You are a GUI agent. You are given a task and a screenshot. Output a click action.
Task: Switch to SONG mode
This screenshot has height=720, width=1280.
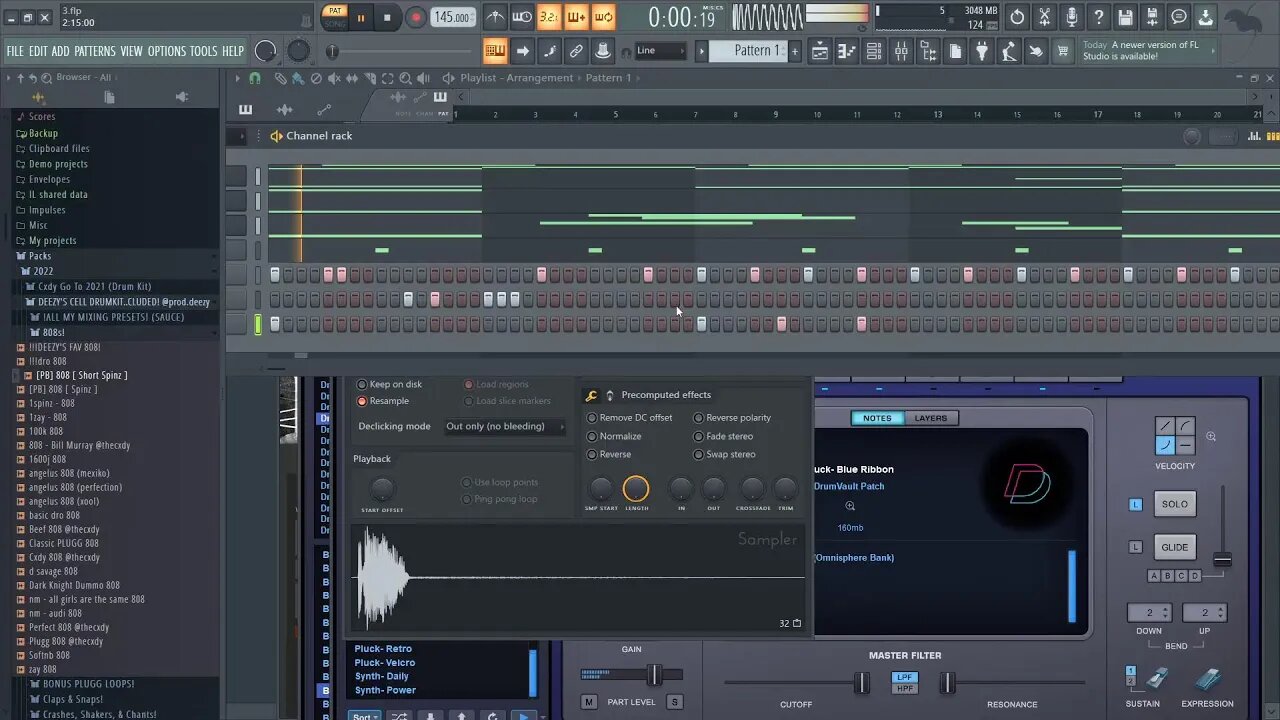click(x=335, y=23)
